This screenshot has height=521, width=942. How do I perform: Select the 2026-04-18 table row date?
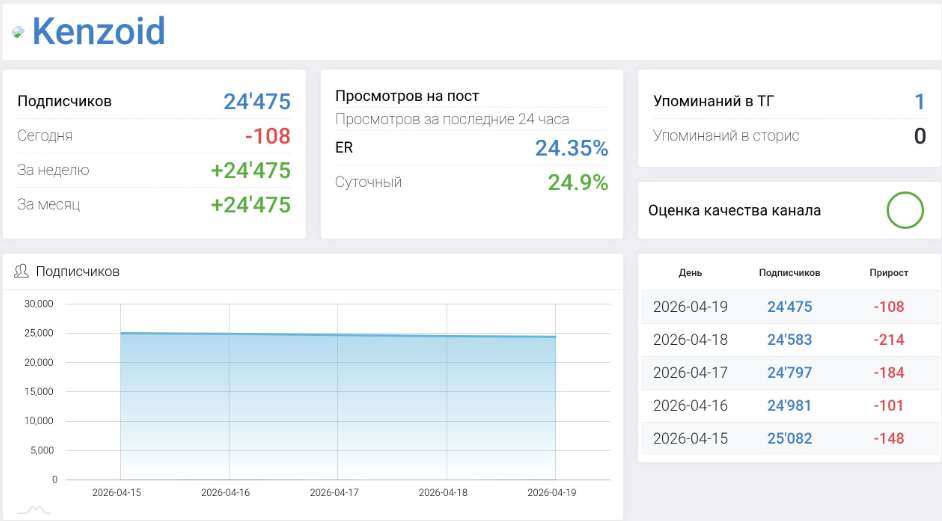[x=690, y=340]
